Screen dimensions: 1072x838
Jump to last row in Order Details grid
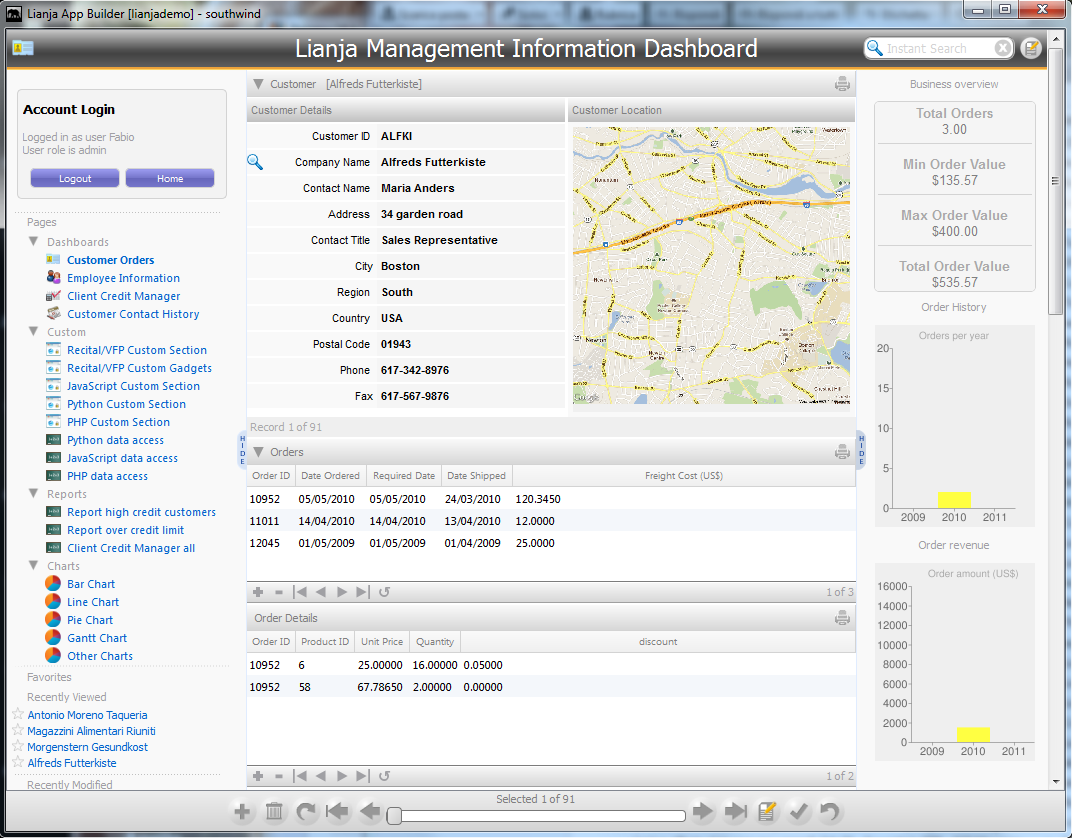click(x=362, y=776)
